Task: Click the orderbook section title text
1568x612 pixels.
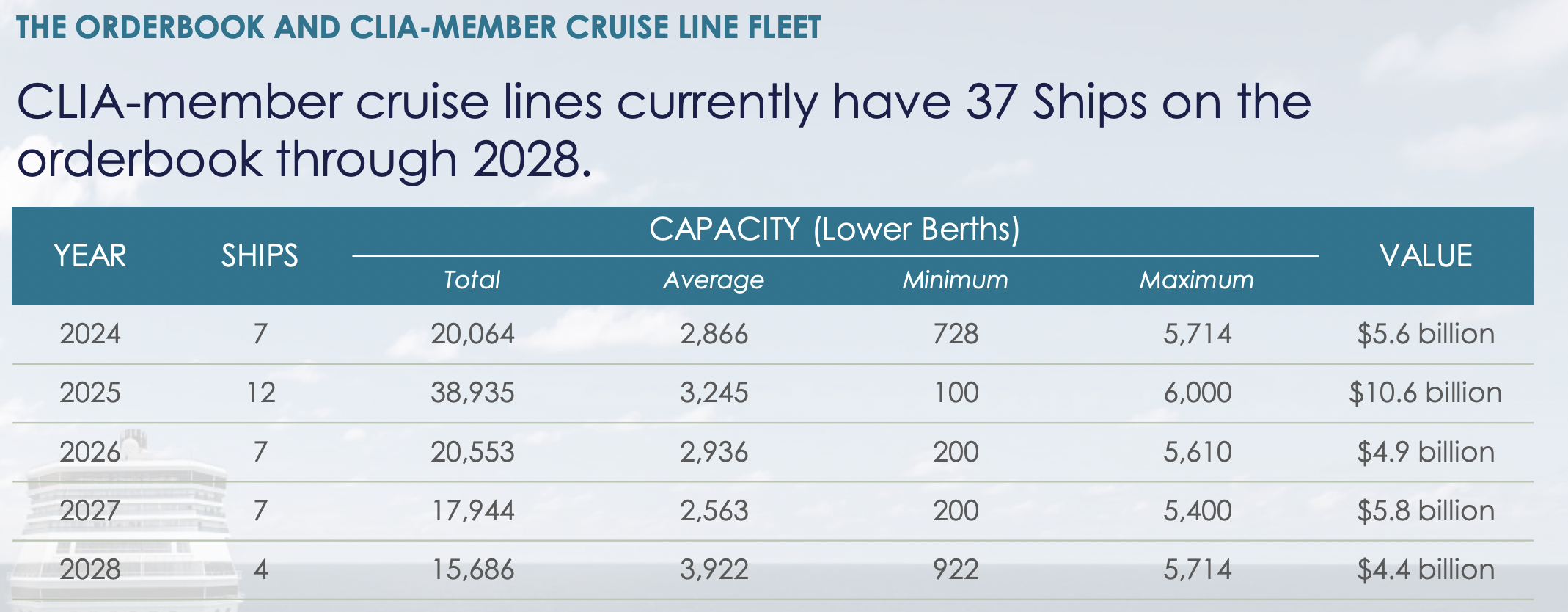Action: click(x=418, y=28)
